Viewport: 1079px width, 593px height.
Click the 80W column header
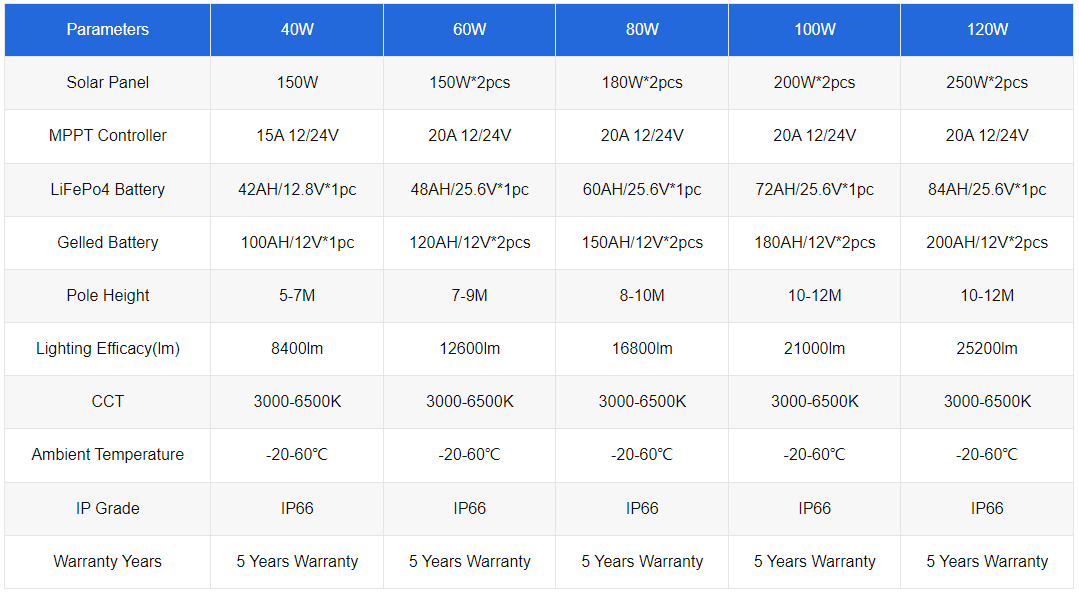click(642, 30)
